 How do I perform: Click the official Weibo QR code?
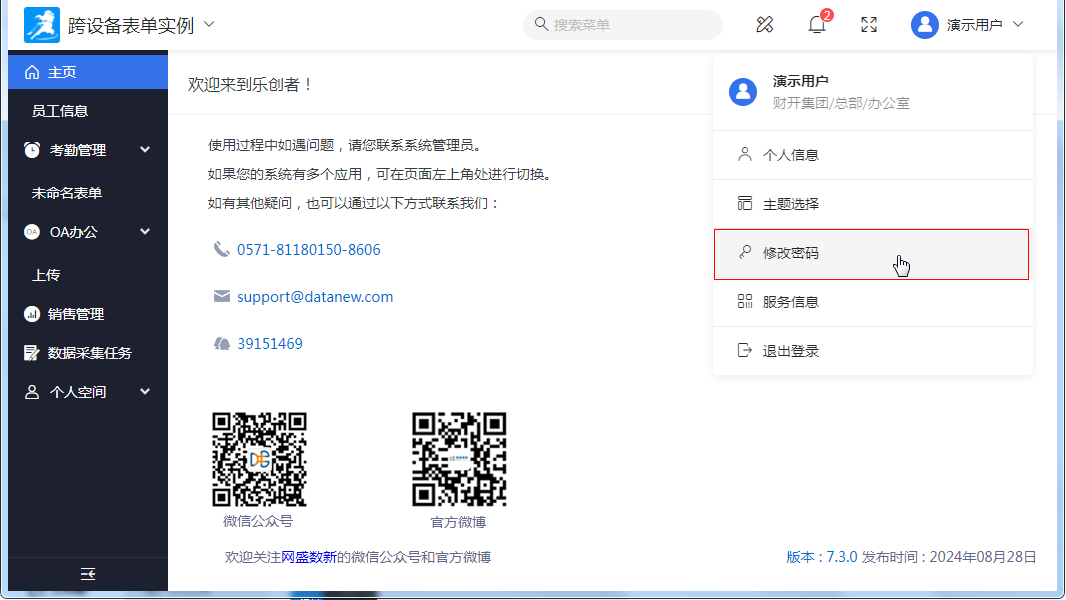pyautogui.click(x=459, y=459)
